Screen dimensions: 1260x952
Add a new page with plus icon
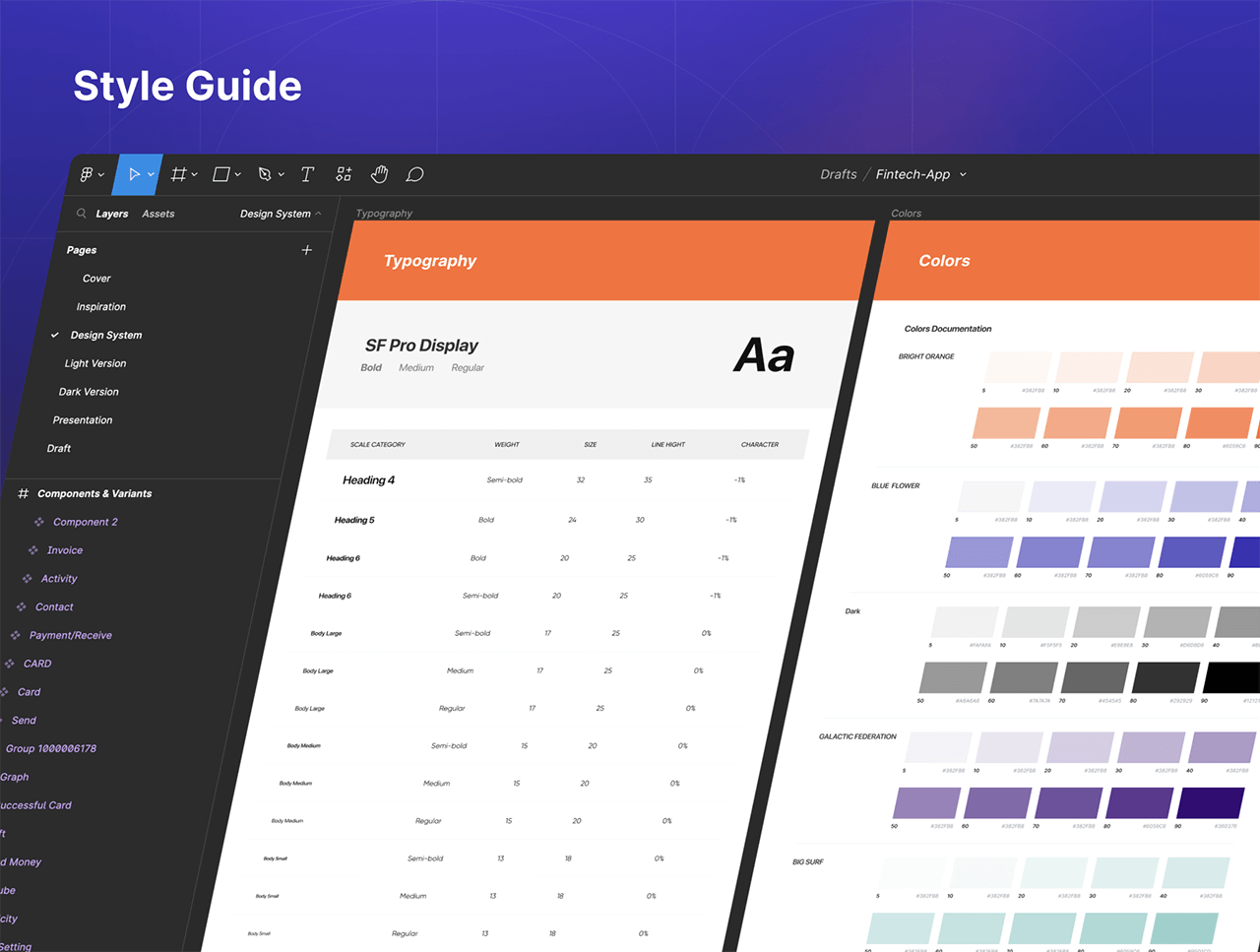coord(306,250)
